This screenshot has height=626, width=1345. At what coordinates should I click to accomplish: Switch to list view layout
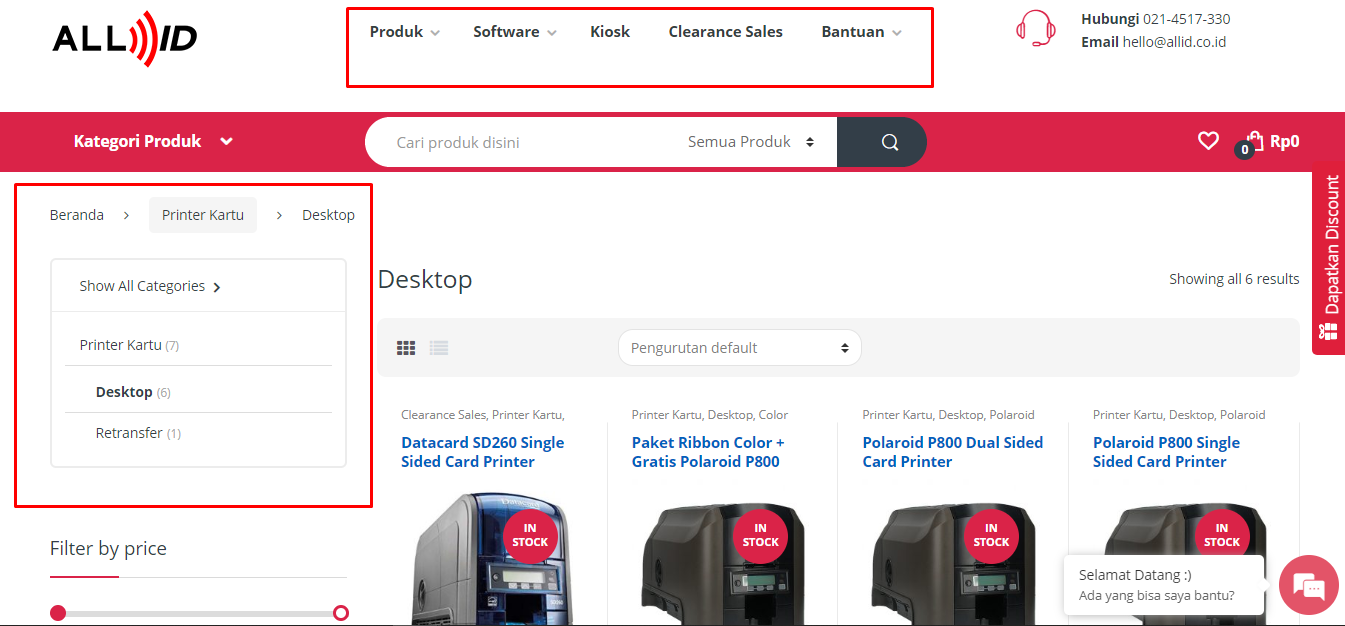(439, 348)
